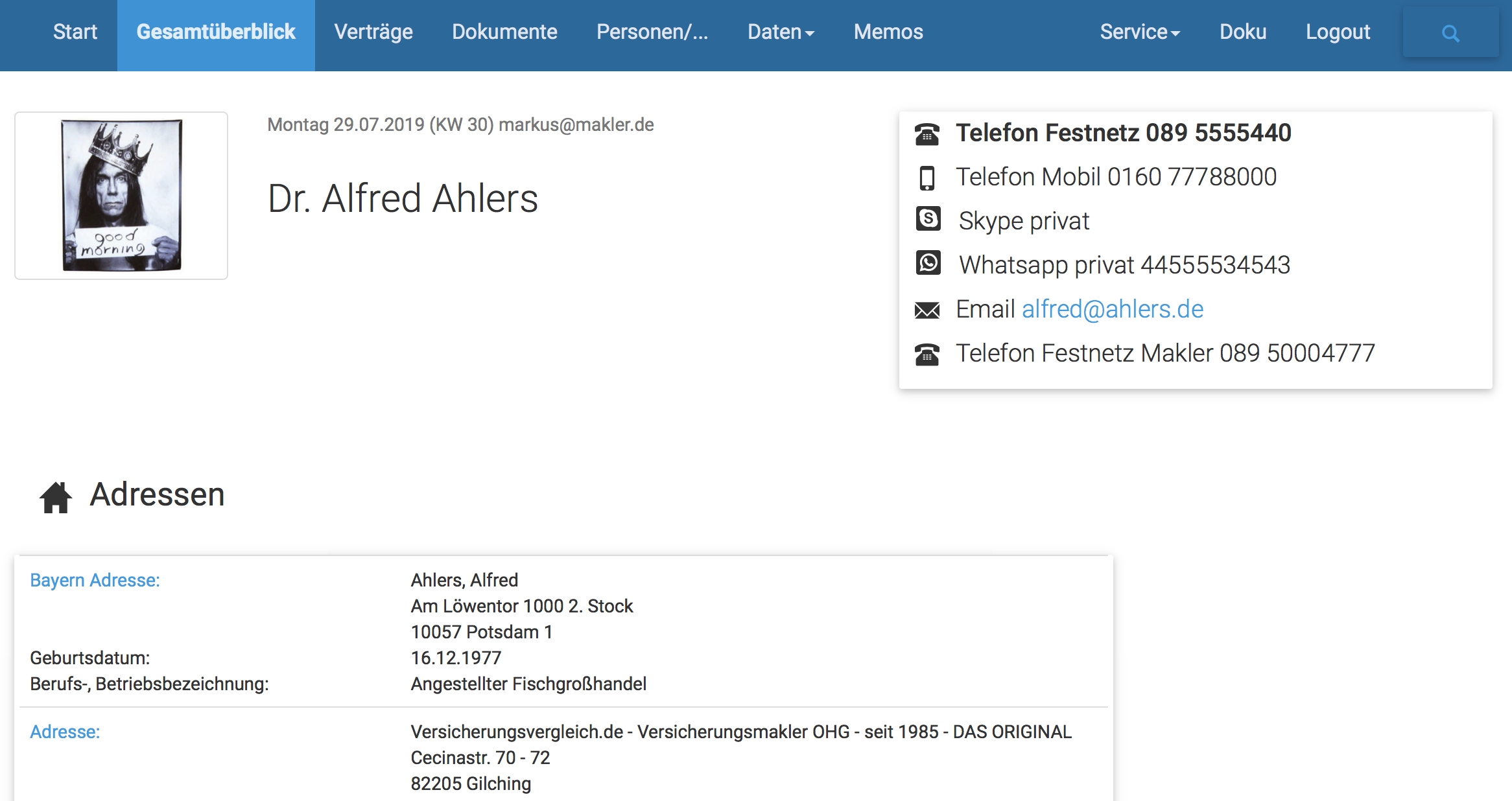Open the Personen/... navigation item

click(x=652, y=32)
